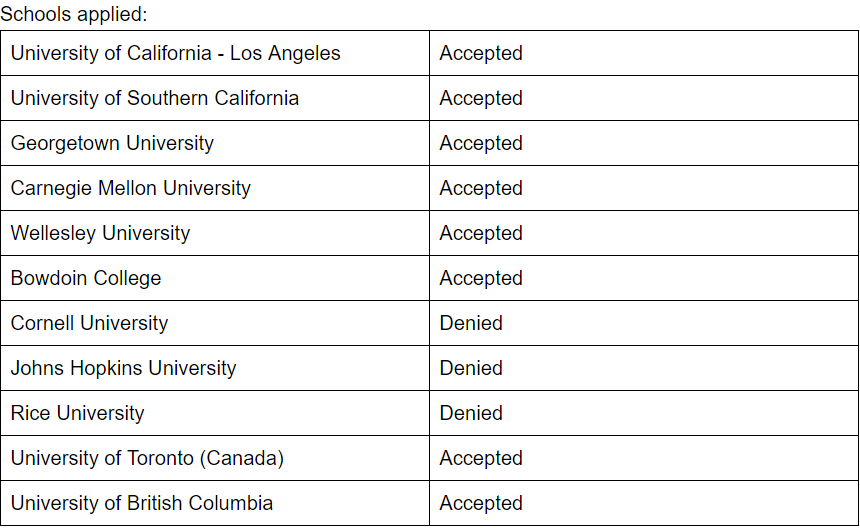This screenshot has height=528, width=860.
Task: Click the University of California - Los Angeles cell
Action: 215,53
